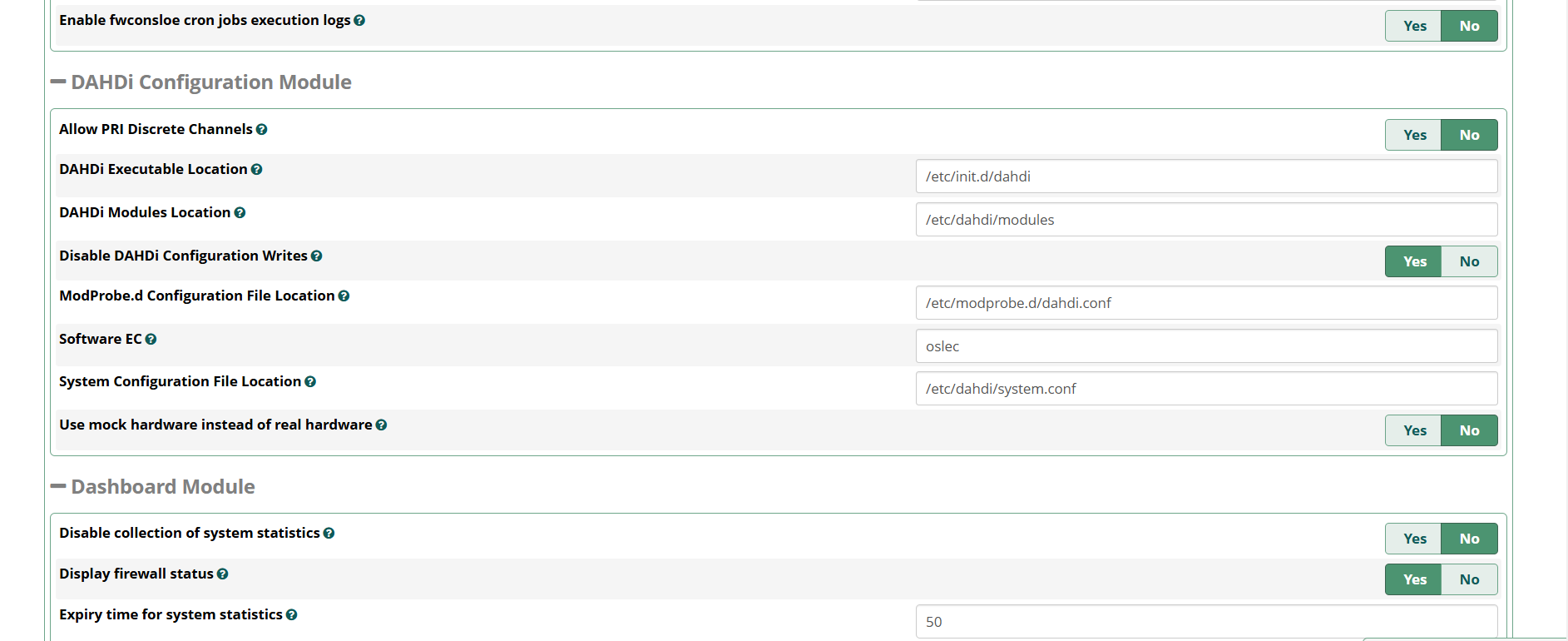Edit the DAHDi Executable Location field
This screenshot has height=641, width=1568.
pyautogui.click(x=1206, y=176)
